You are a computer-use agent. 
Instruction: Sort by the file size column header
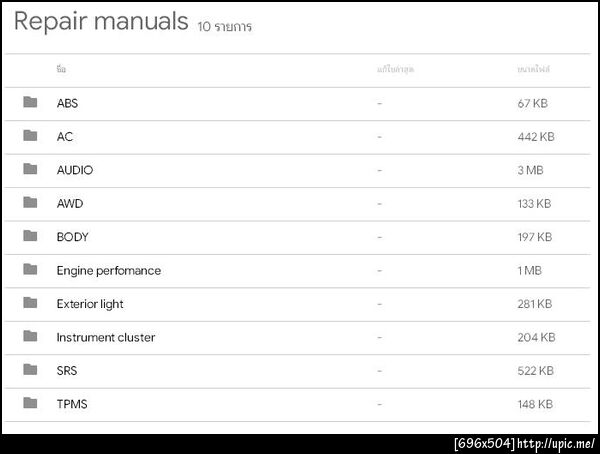(x=532, y=69)
